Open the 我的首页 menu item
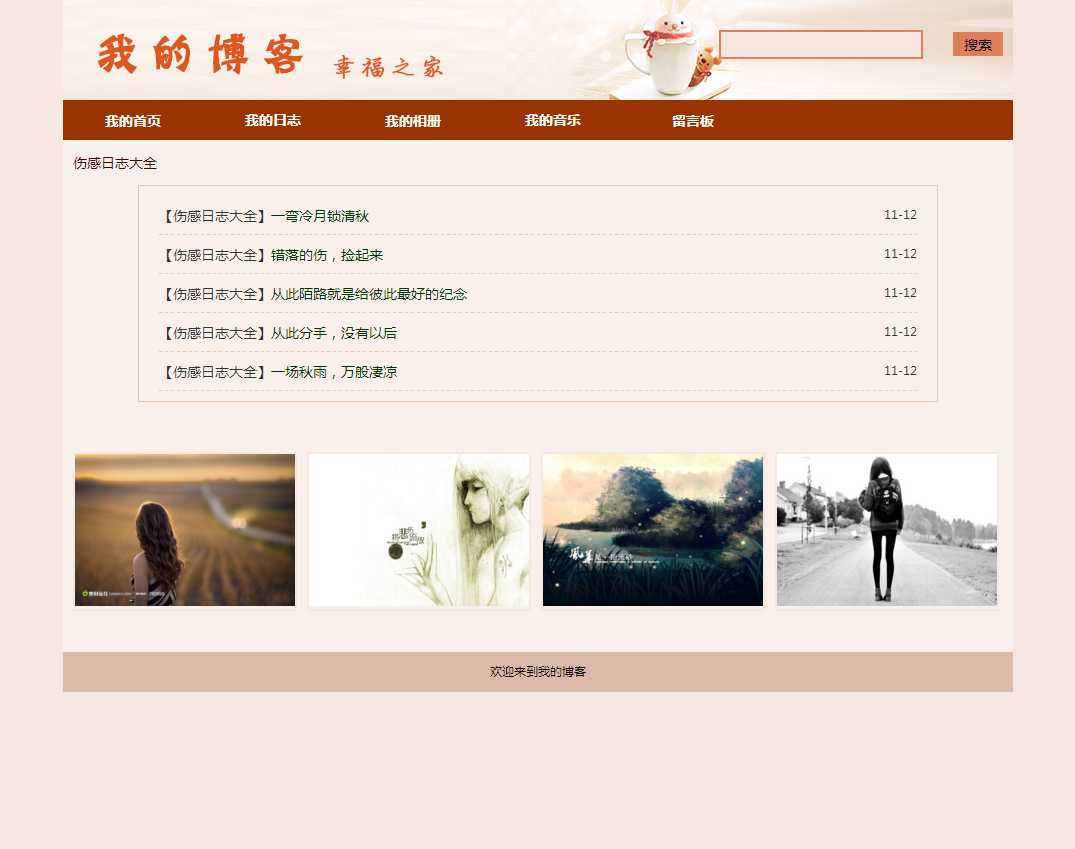Image resolution: width=1075 pixels, height=849 pixels. pyautogui.click(x=133, y=121)
